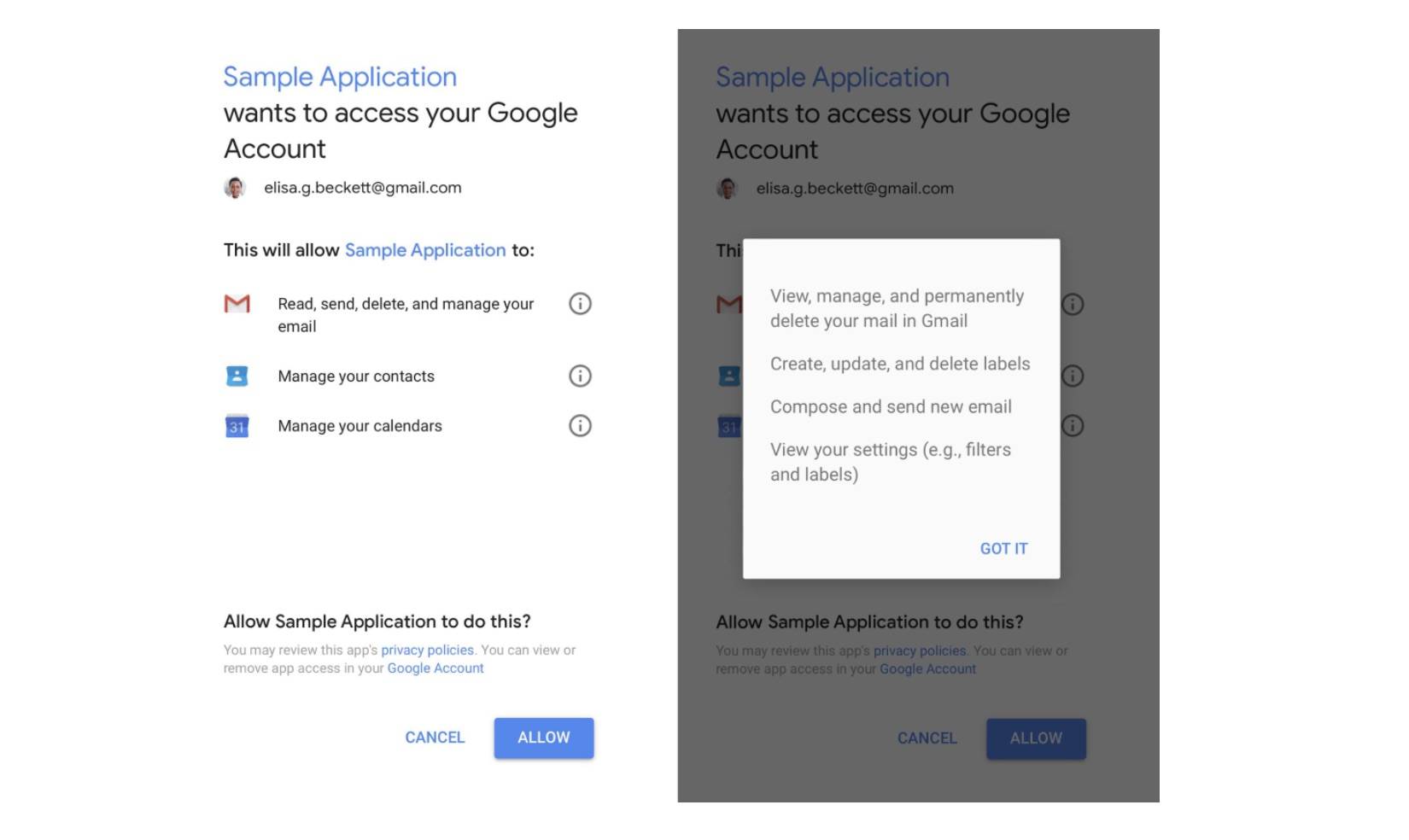Open the Google Account link on the white screen
Viewport: 1409px width, 840px height.
point(436,668)
